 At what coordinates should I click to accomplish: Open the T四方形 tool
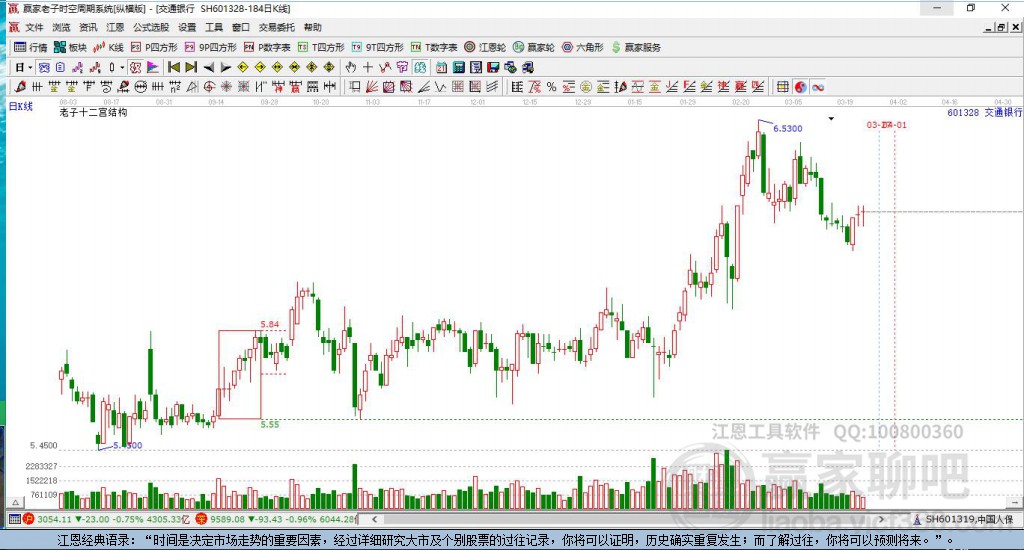(321, 47)
